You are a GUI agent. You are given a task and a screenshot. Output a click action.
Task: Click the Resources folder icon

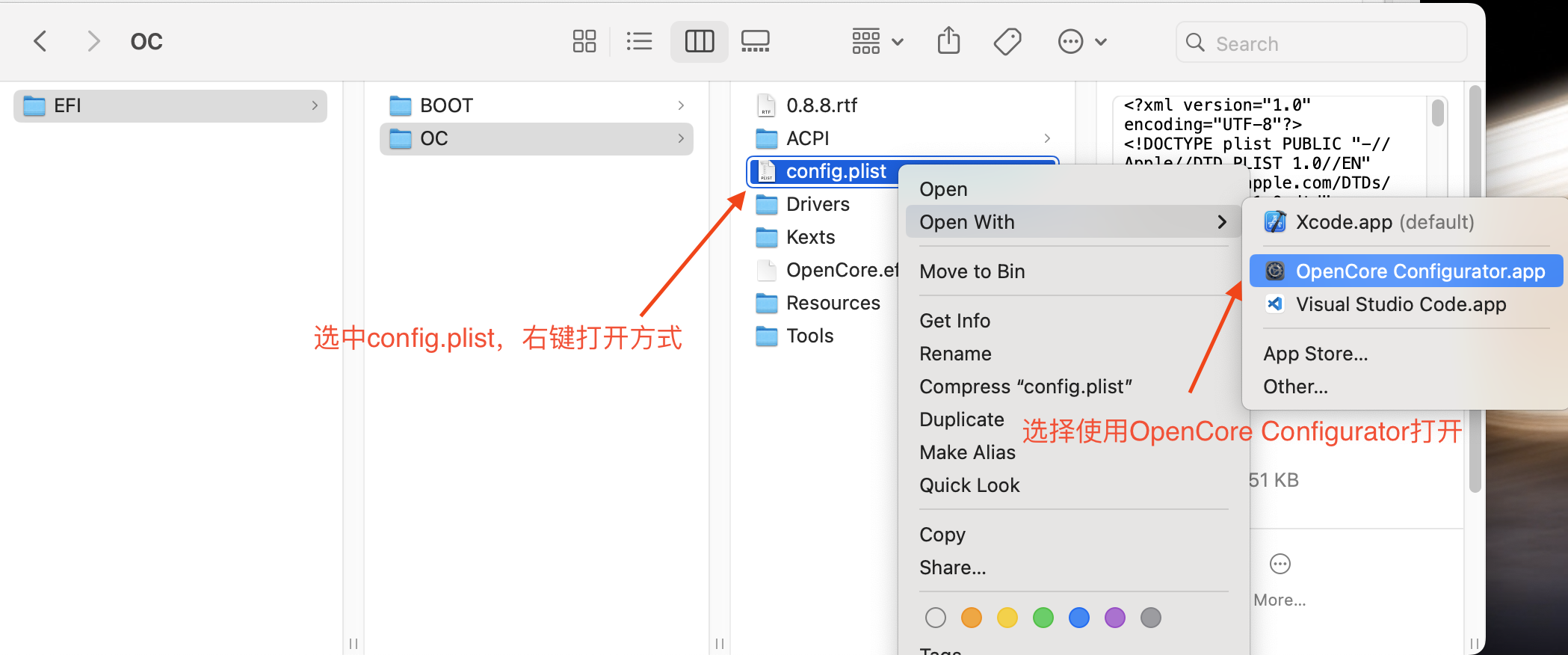(x=766, y=303)
